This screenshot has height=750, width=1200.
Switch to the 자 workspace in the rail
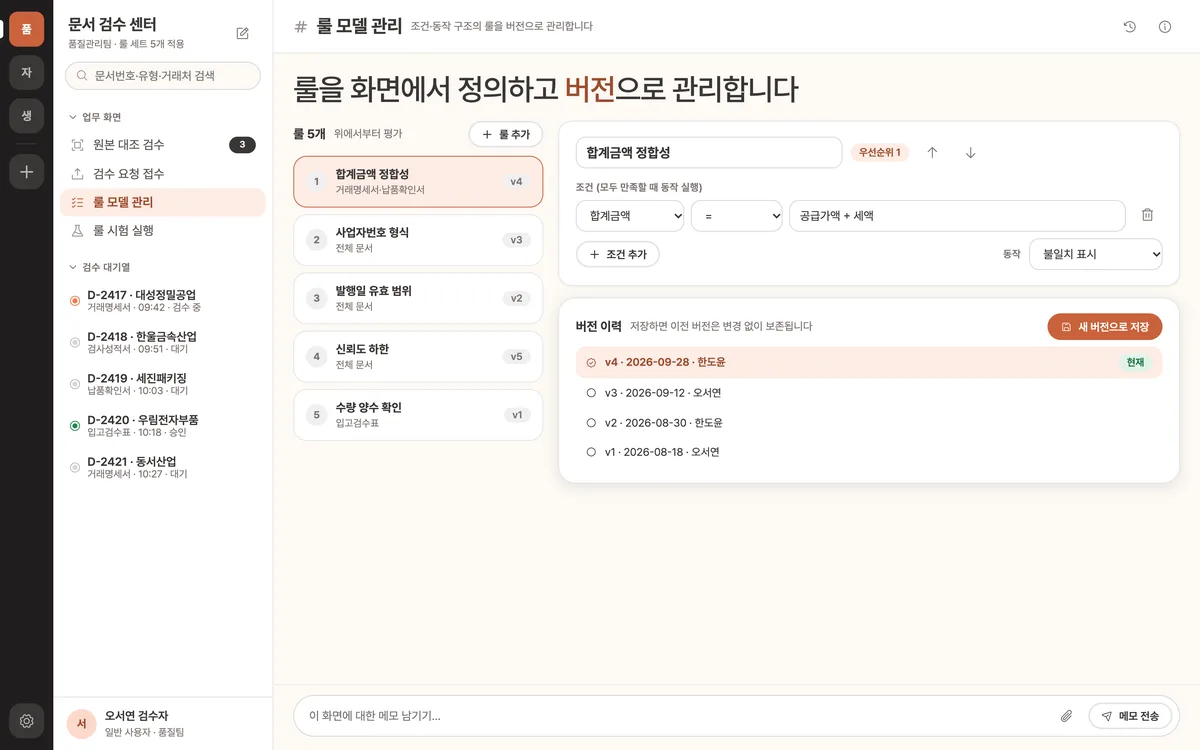pyautogui.click(x=26, y=72)
